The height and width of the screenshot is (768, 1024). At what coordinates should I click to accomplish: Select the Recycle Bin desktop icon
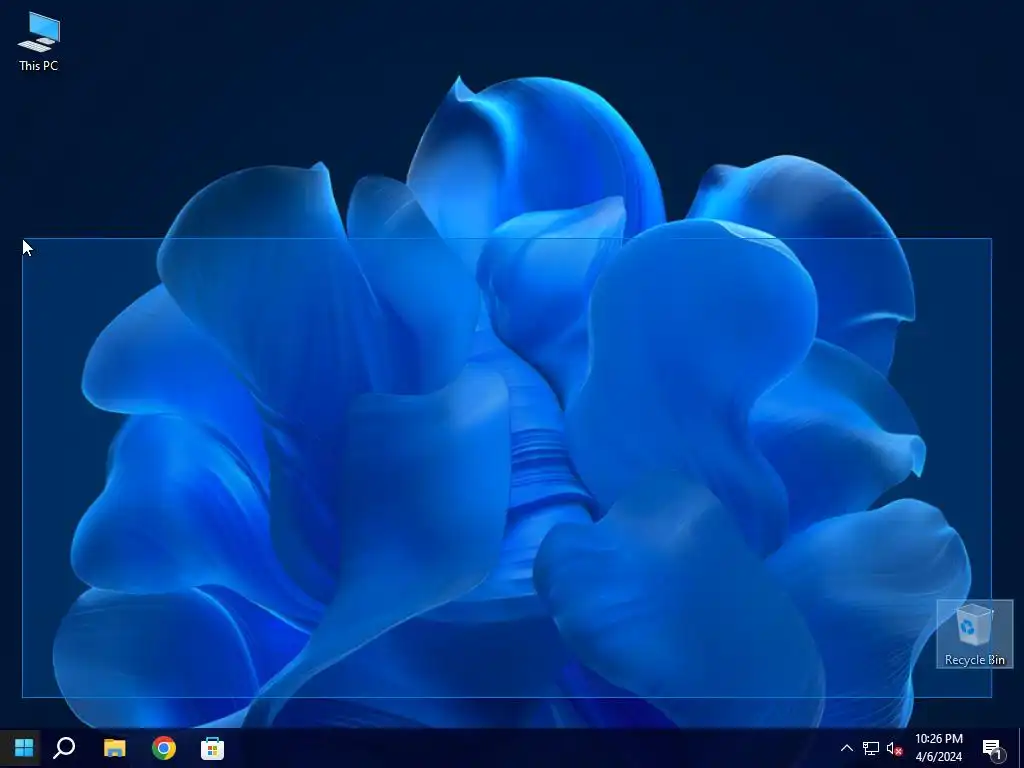[x=974, y=634]
